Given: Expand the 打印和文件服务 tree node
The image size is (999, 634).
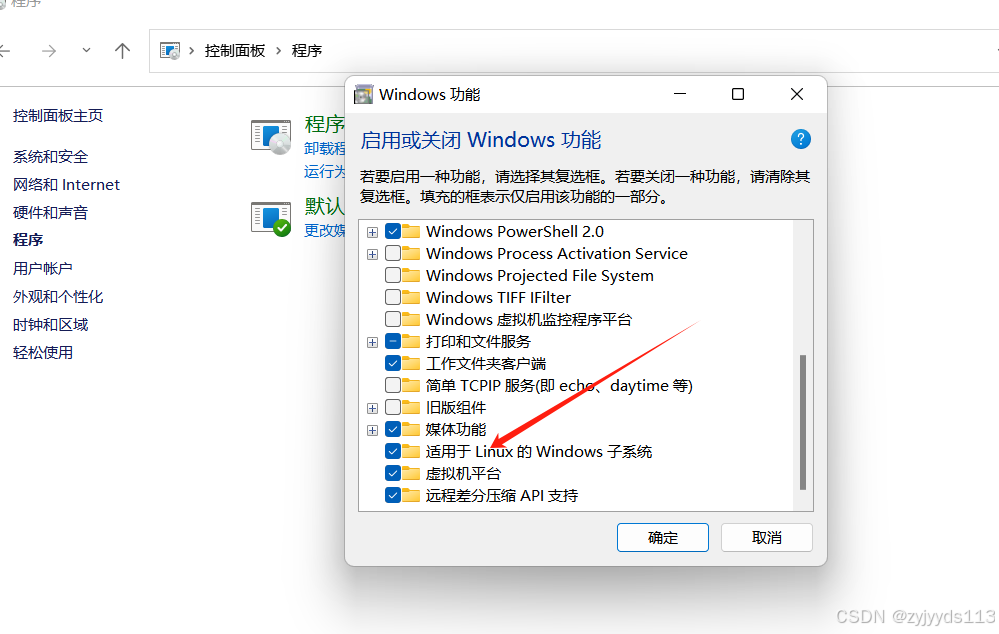Looking at the screenshot, I should [373, 342].
